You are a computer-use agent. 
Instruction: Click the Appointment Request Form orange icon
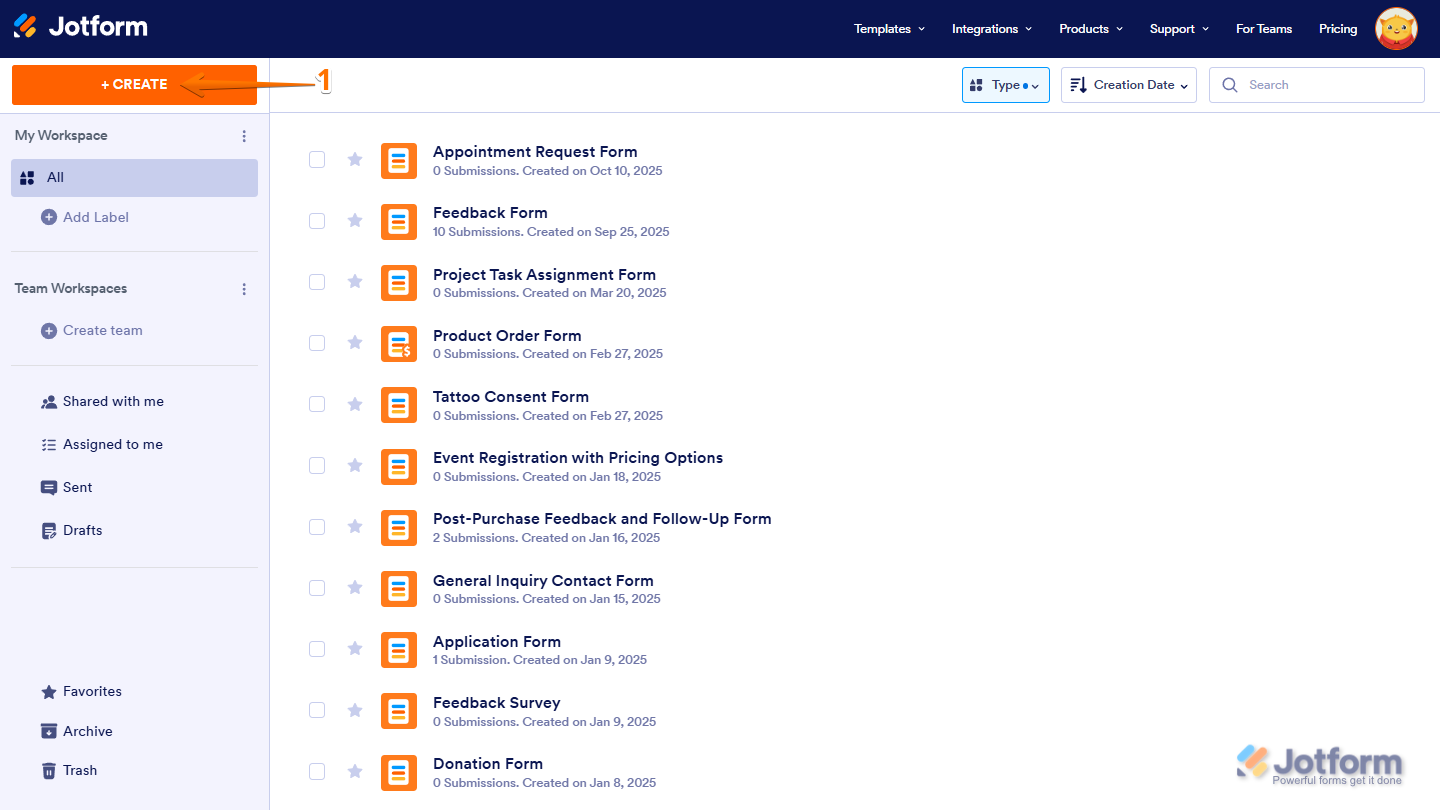point(399,160)
